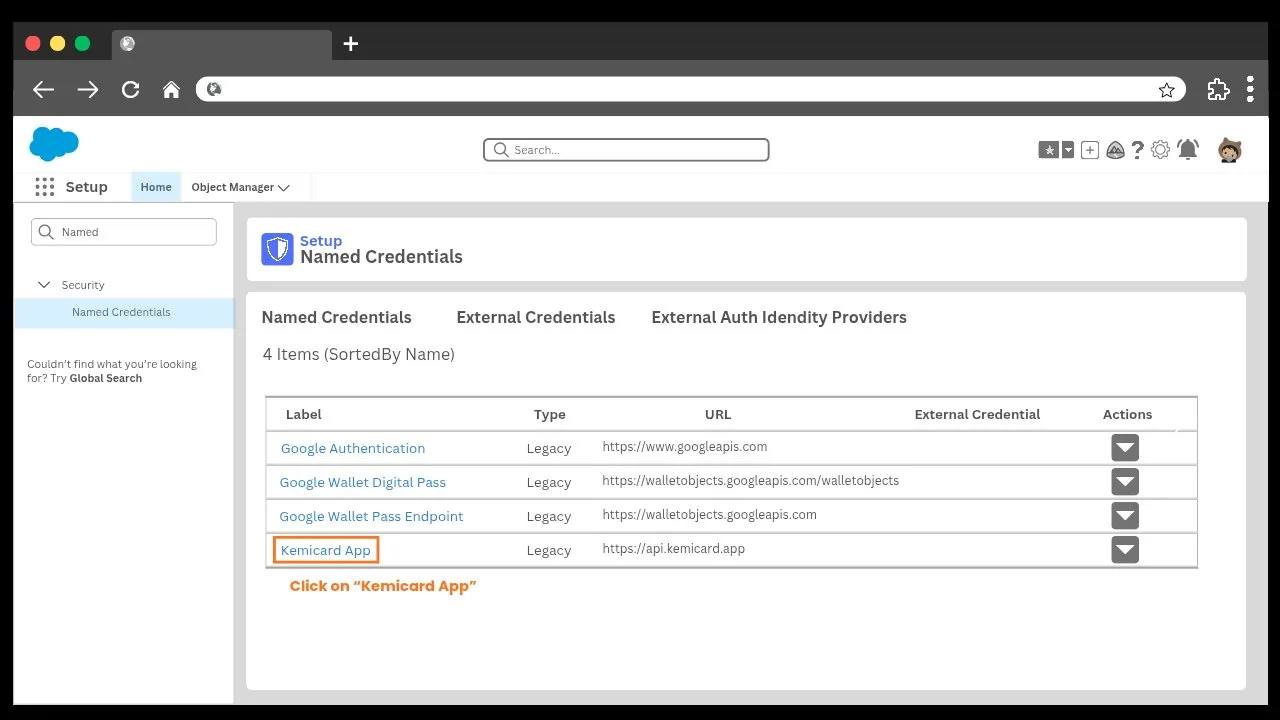The width and height of the screenshot is (1280, 720).
Task: Open the notifications bell
Action: click(x=1188, y=150)
